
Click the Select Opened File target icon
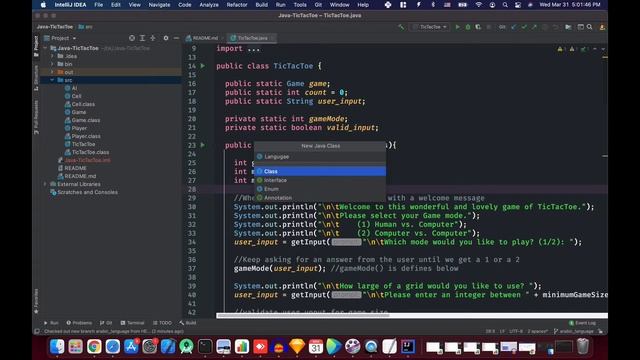(x=132, y=38)
